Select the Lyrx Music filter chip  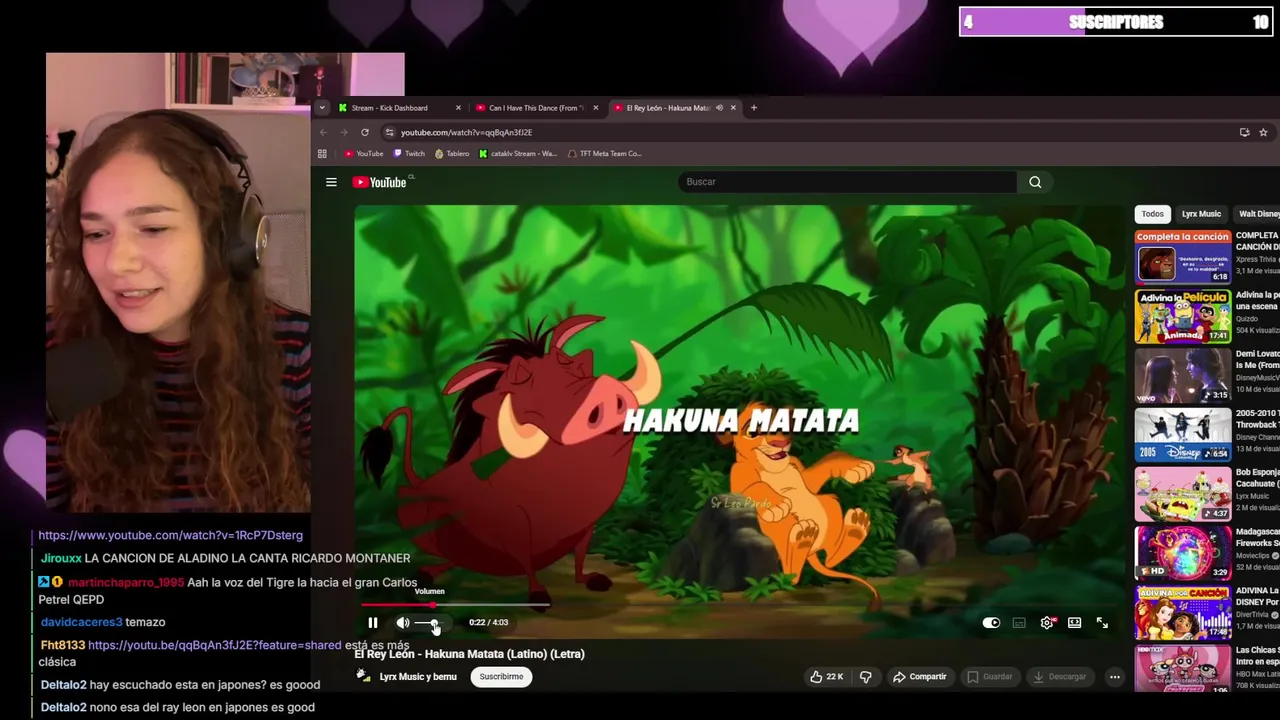click(1201, 214)
